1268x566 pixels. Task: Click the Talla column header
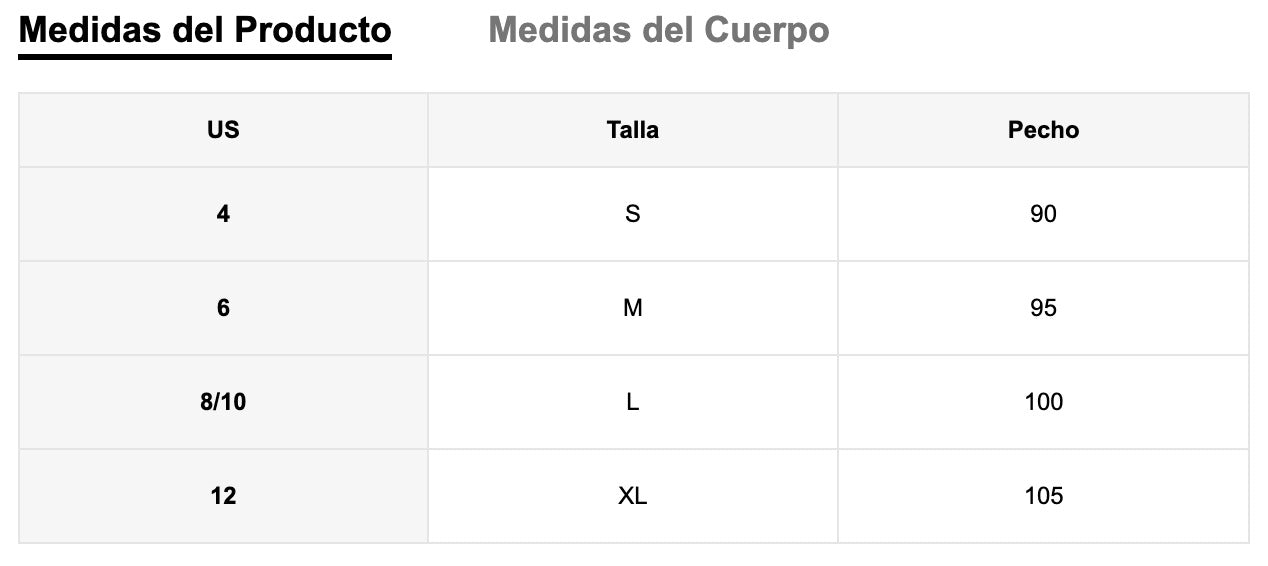click(x=632, y=130)
